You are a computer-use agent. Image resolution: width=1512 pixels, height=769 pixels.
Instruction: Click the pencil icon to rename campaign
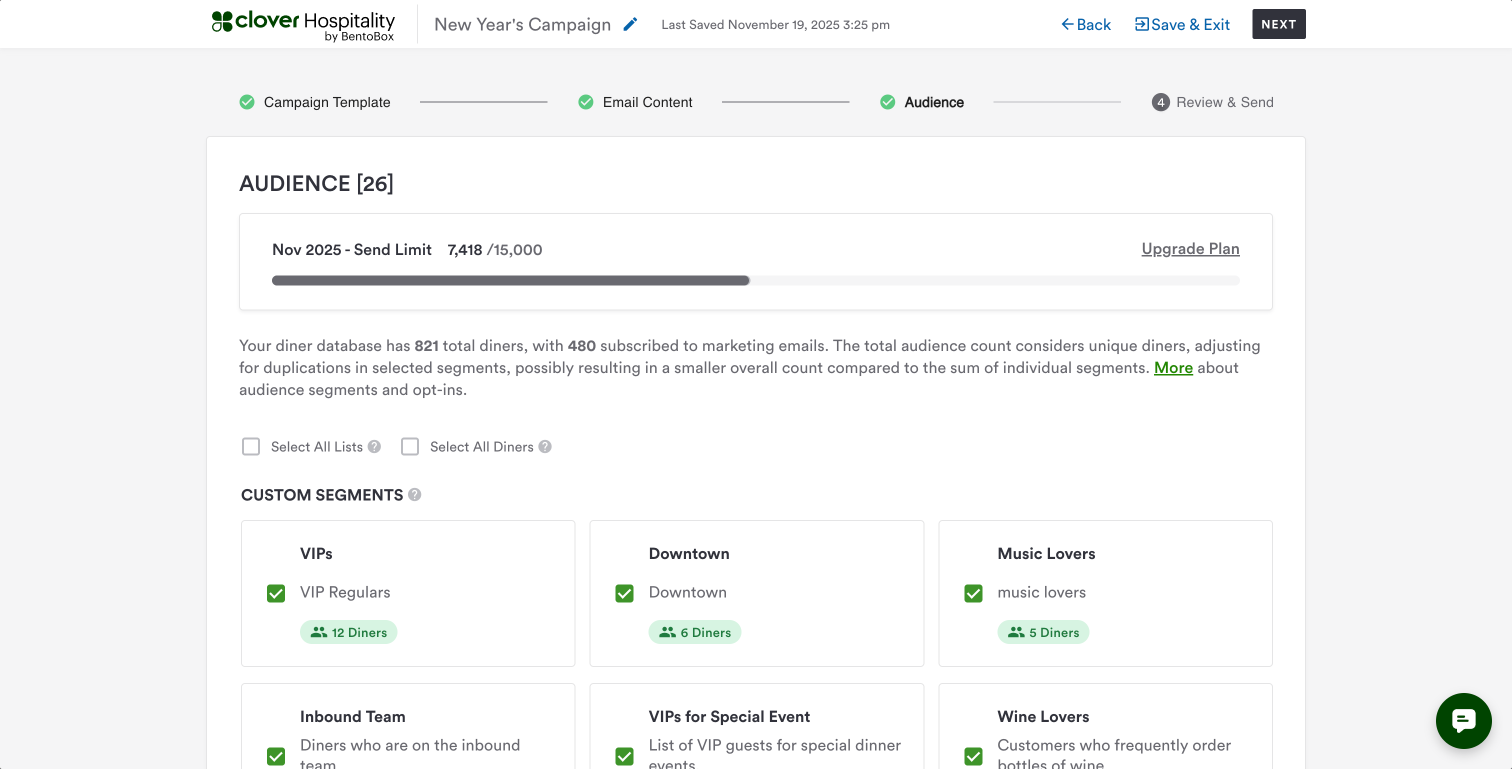click(x=630, y=25)
